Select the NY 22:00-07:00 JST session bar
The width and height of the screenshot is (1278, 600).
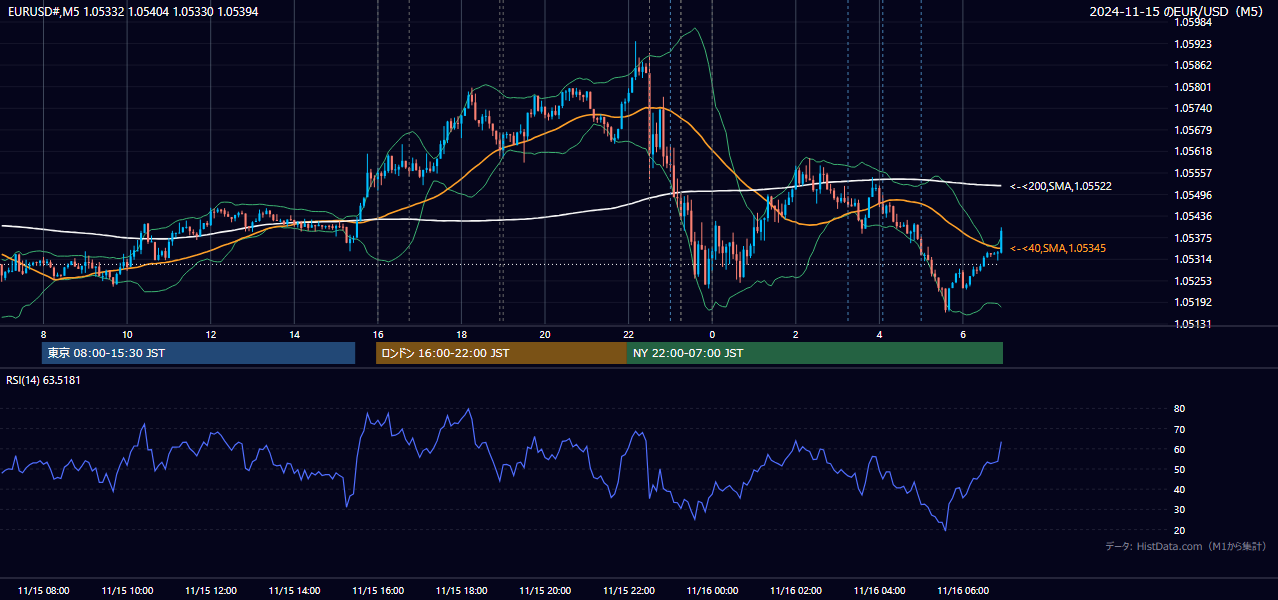point(815,353)
